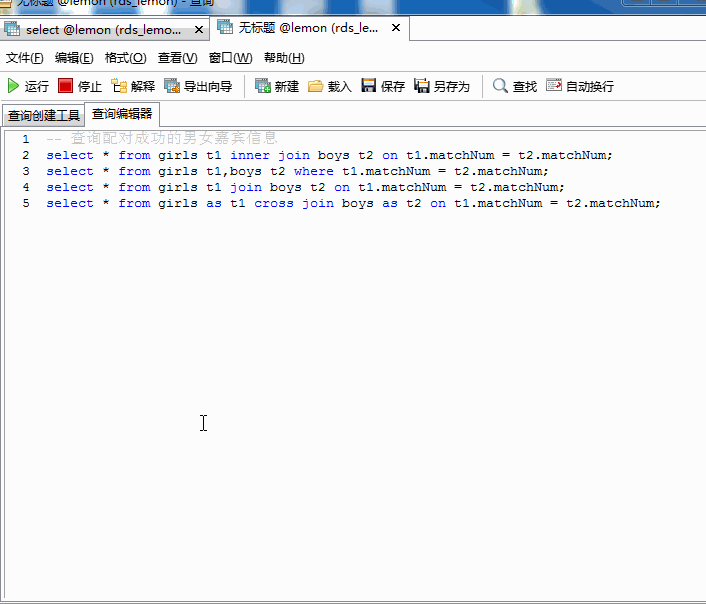The image size is (706, 604).
Task: Open the File (文件) menu
Action: click(25, 58)
